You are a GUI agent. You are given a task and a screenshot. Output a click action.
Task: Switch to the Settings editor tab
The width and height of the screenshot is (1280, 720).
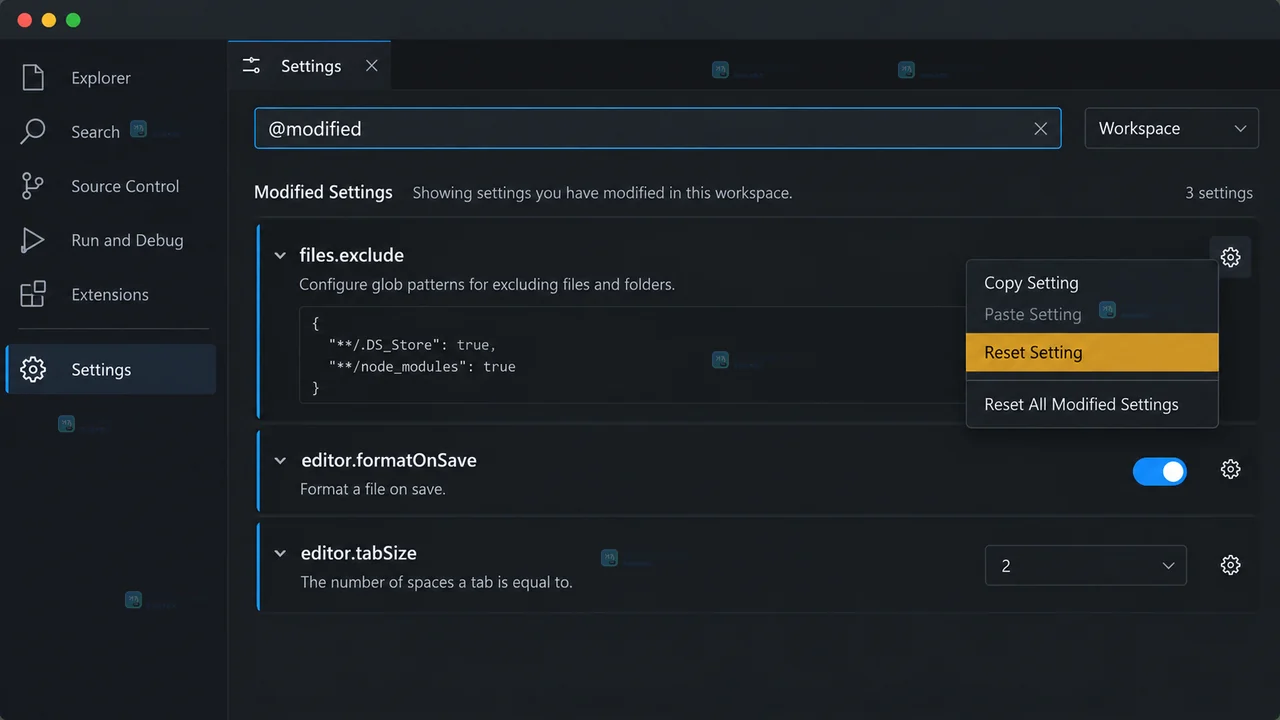click(x=309, y=66)
